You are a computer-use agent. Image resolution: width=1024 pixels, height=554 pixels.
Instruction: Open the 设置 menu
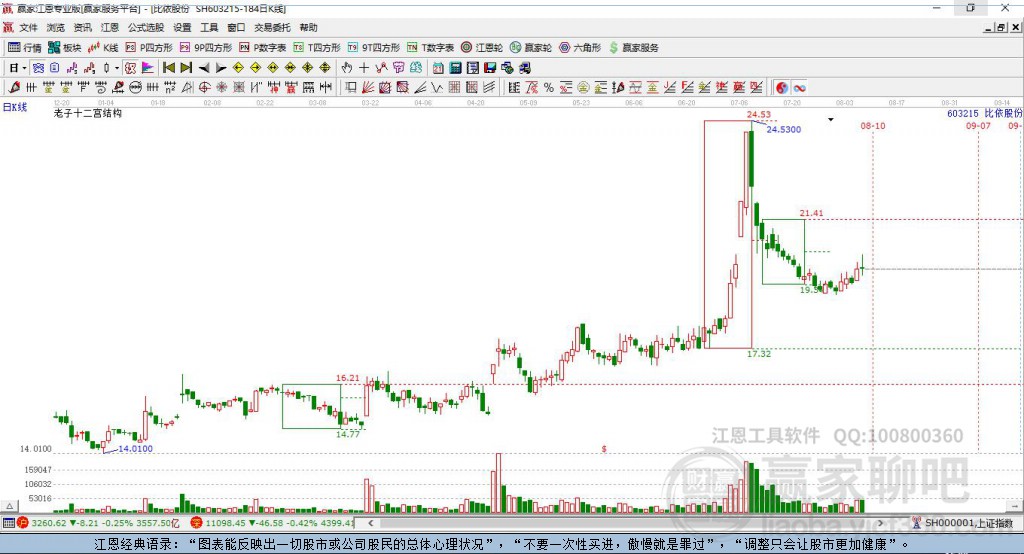coord(182,27)
